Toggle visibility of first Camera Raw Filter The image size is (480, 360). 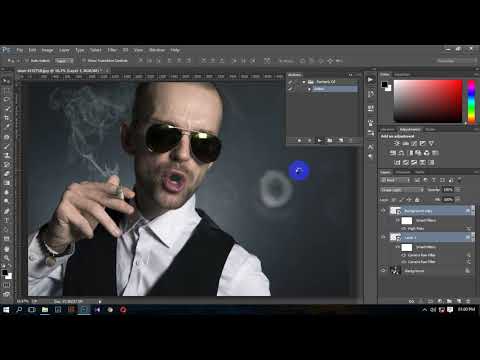[404, 255]
